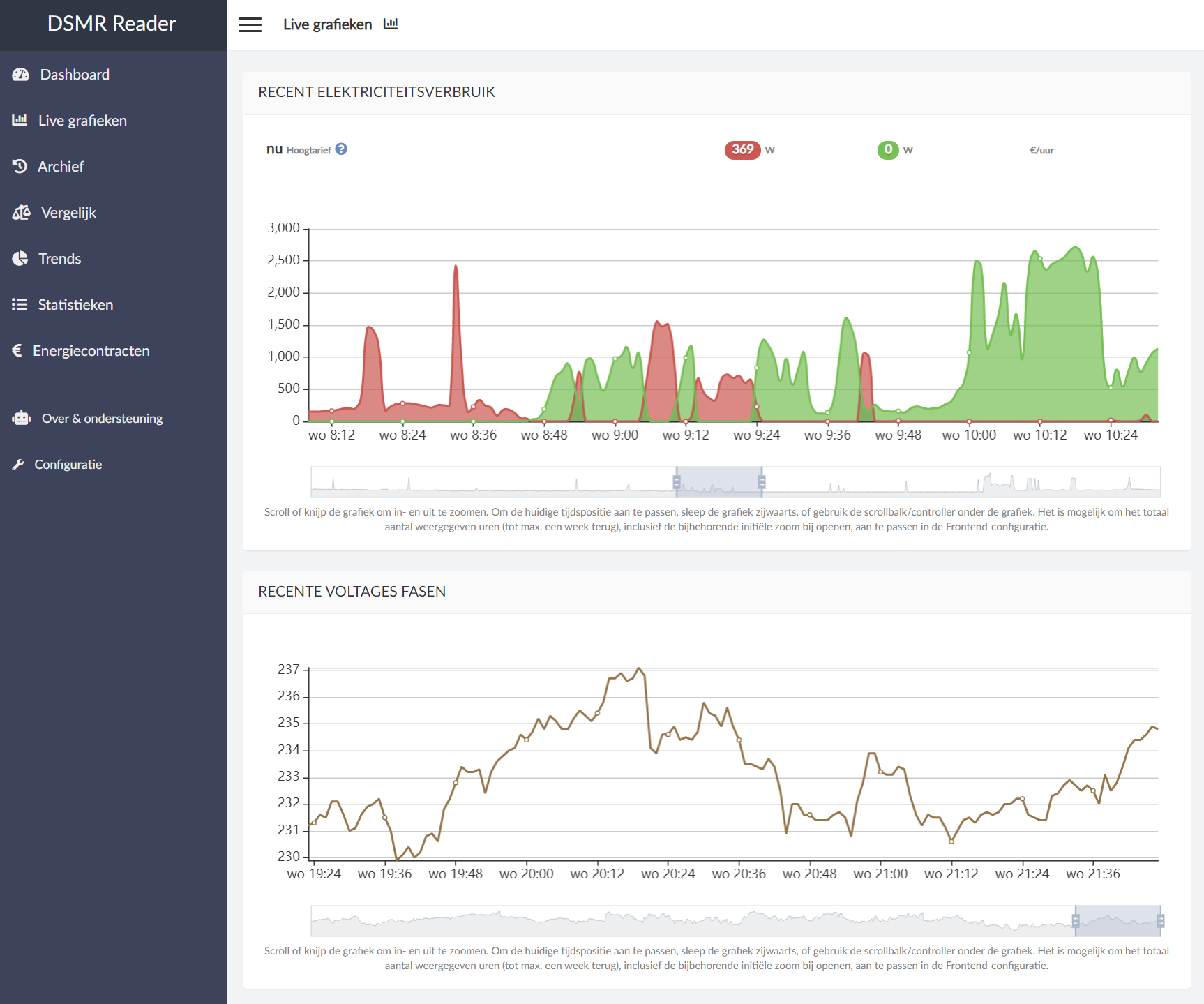This screenshot has height=1004, width=1204.
Task: Click the Live grafieken chart icon in sidebar
Action: pyautogui.click(x=20, y=120)
